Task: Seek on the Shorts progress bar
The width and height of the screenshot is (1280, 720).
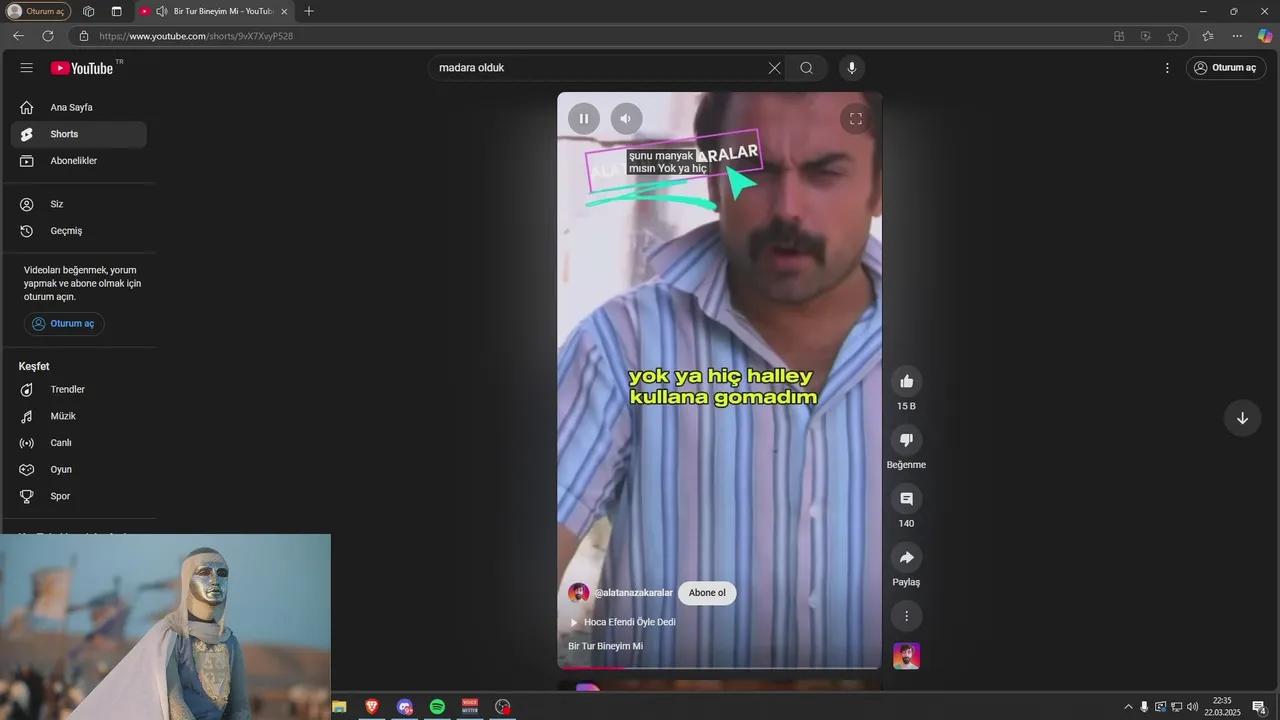Action: [x=719, y=667]
